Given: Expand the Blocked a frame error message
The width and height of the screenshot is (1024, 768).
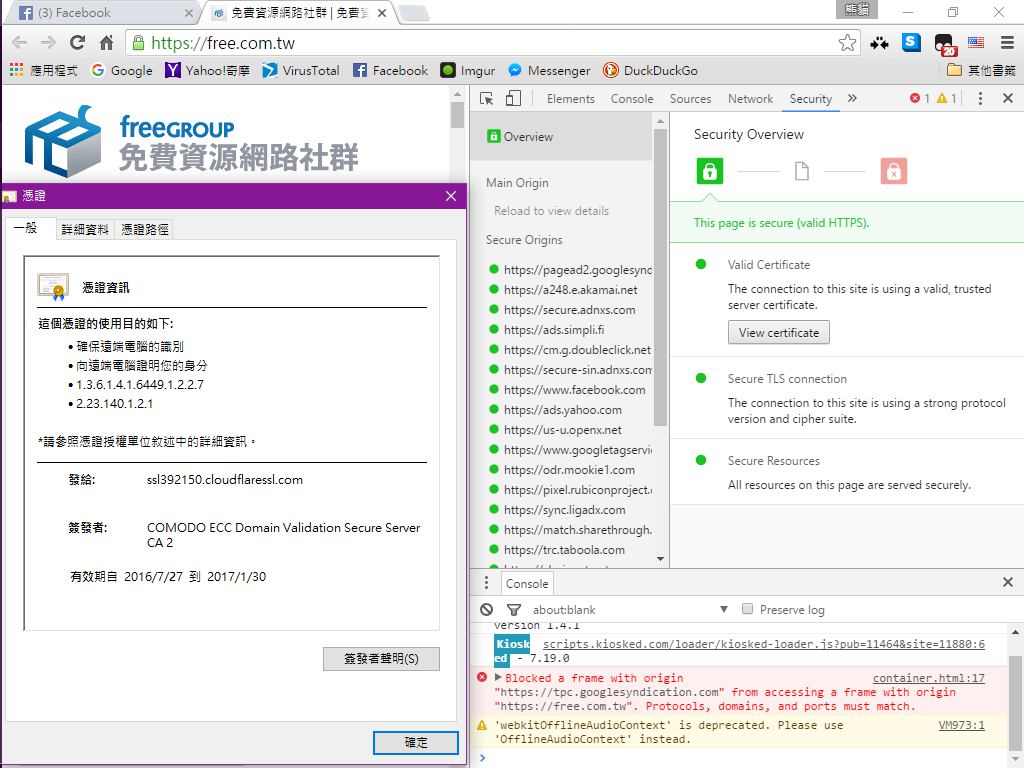Looking at the screenshot, I should click(499, 677).
